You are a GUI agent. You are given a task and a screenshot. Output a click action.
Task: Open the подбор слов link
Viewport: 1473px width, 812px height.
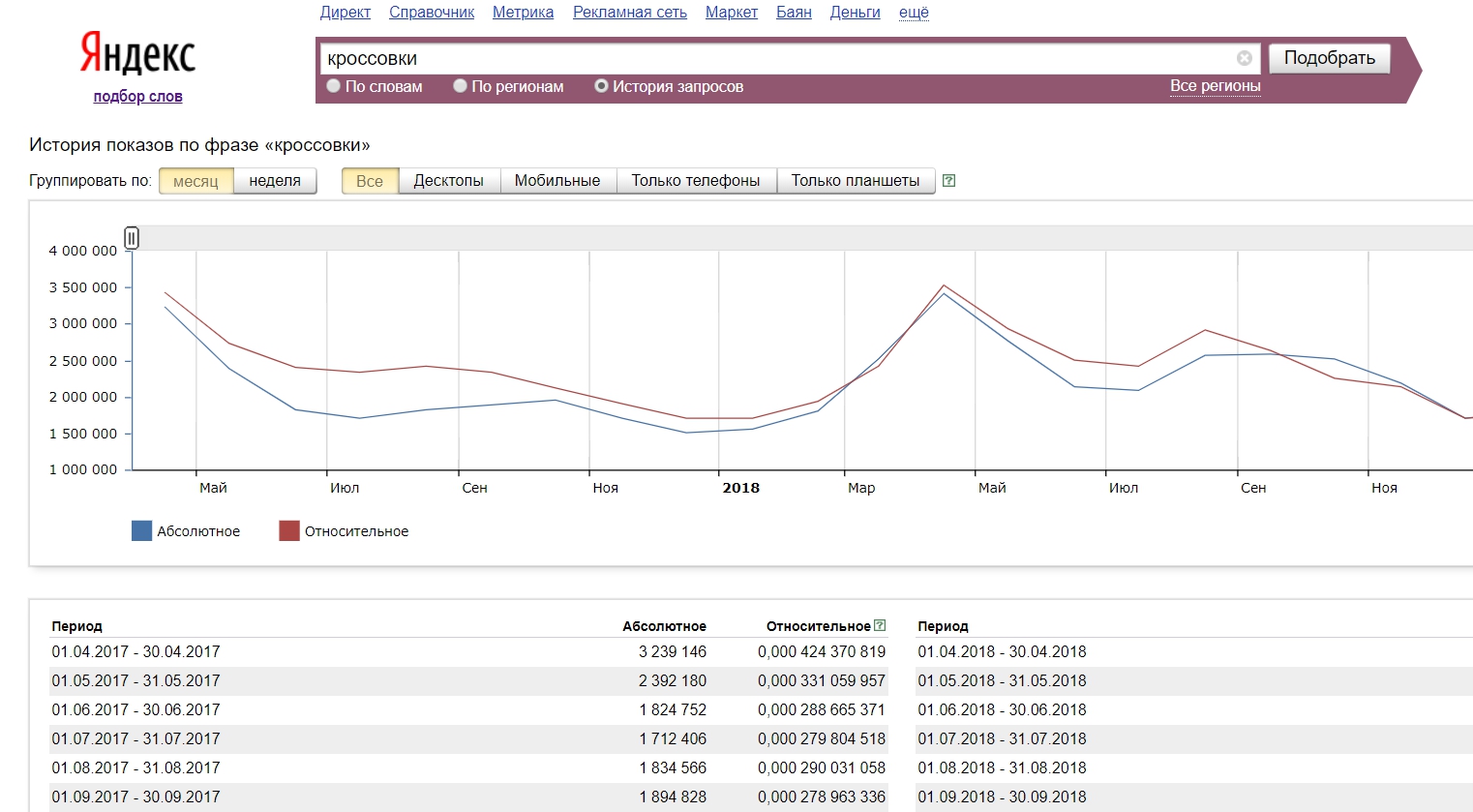tap(137, 97)
